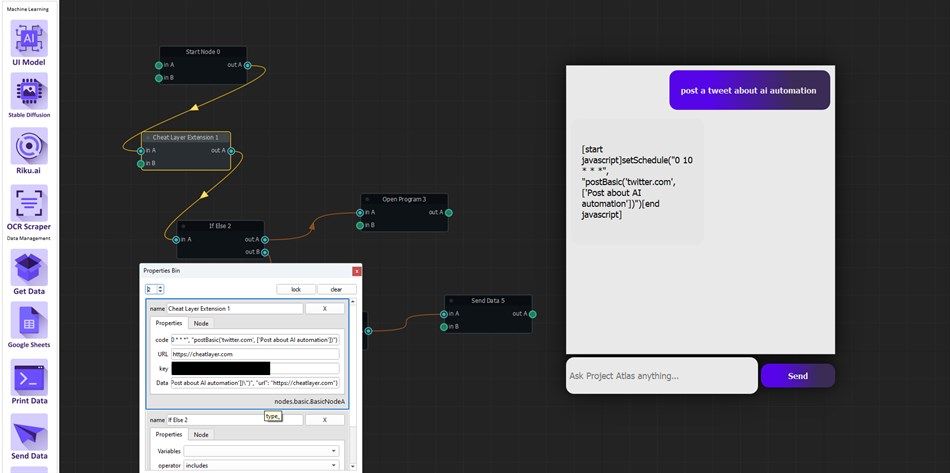Click the If Else 2 out A port
The image size is (950, 473).
point(265,240)
